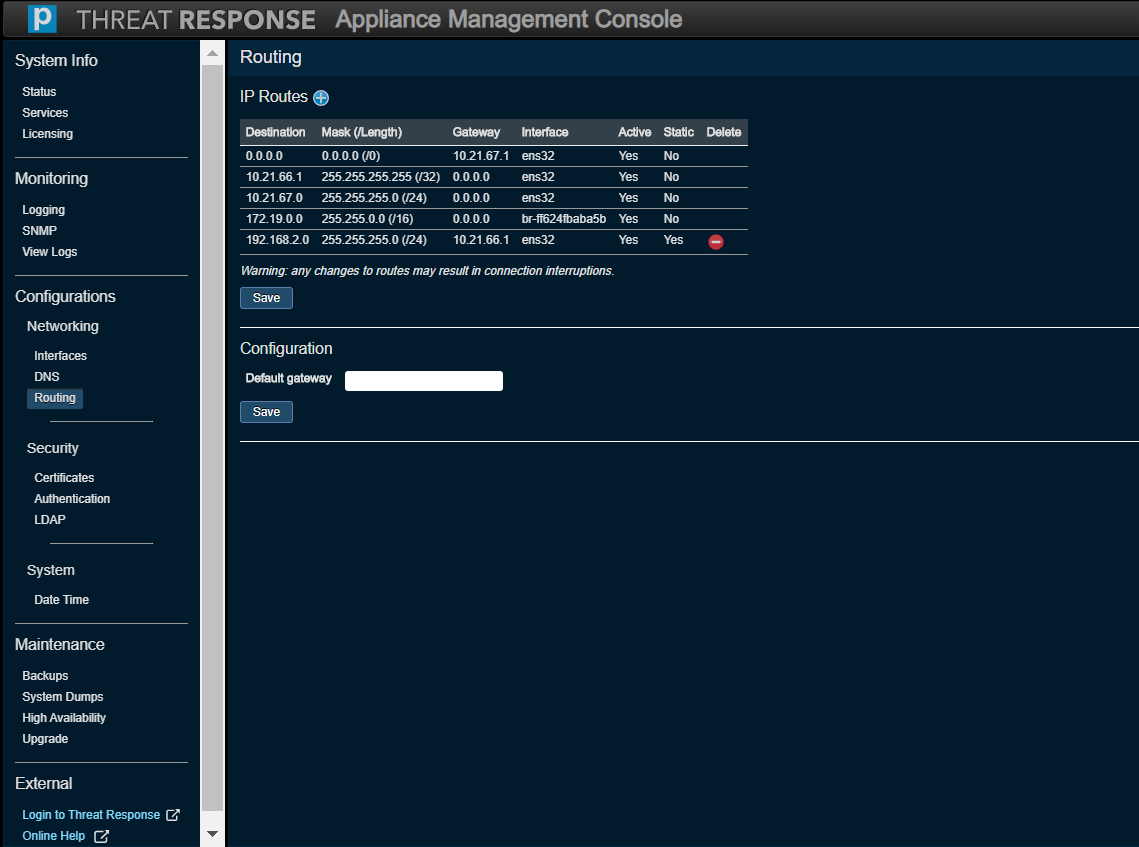
Task: Go to Licensing in the sidebar
Action: (x=47, y=134)
